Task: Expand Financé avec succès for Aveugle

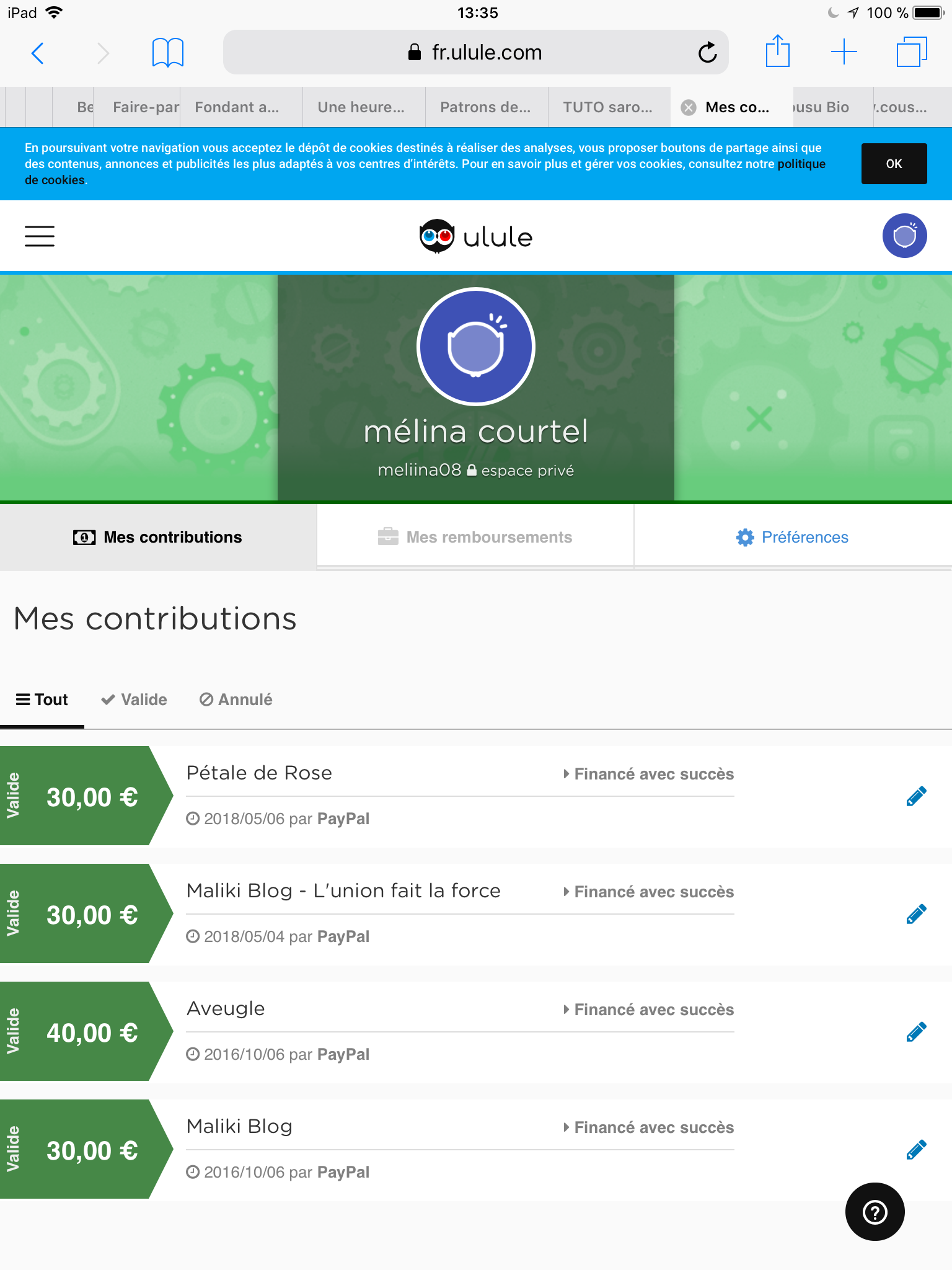Action: click(648, 1010)
